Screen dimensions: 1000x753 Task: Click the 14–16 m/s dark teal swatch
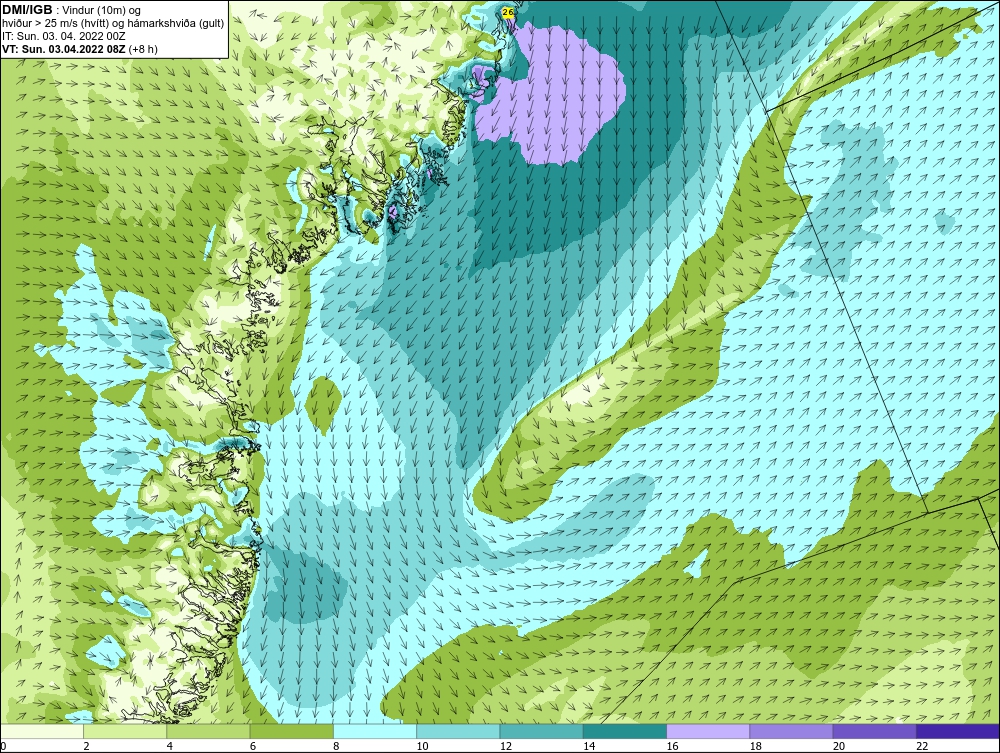click(x=624, y=731)
